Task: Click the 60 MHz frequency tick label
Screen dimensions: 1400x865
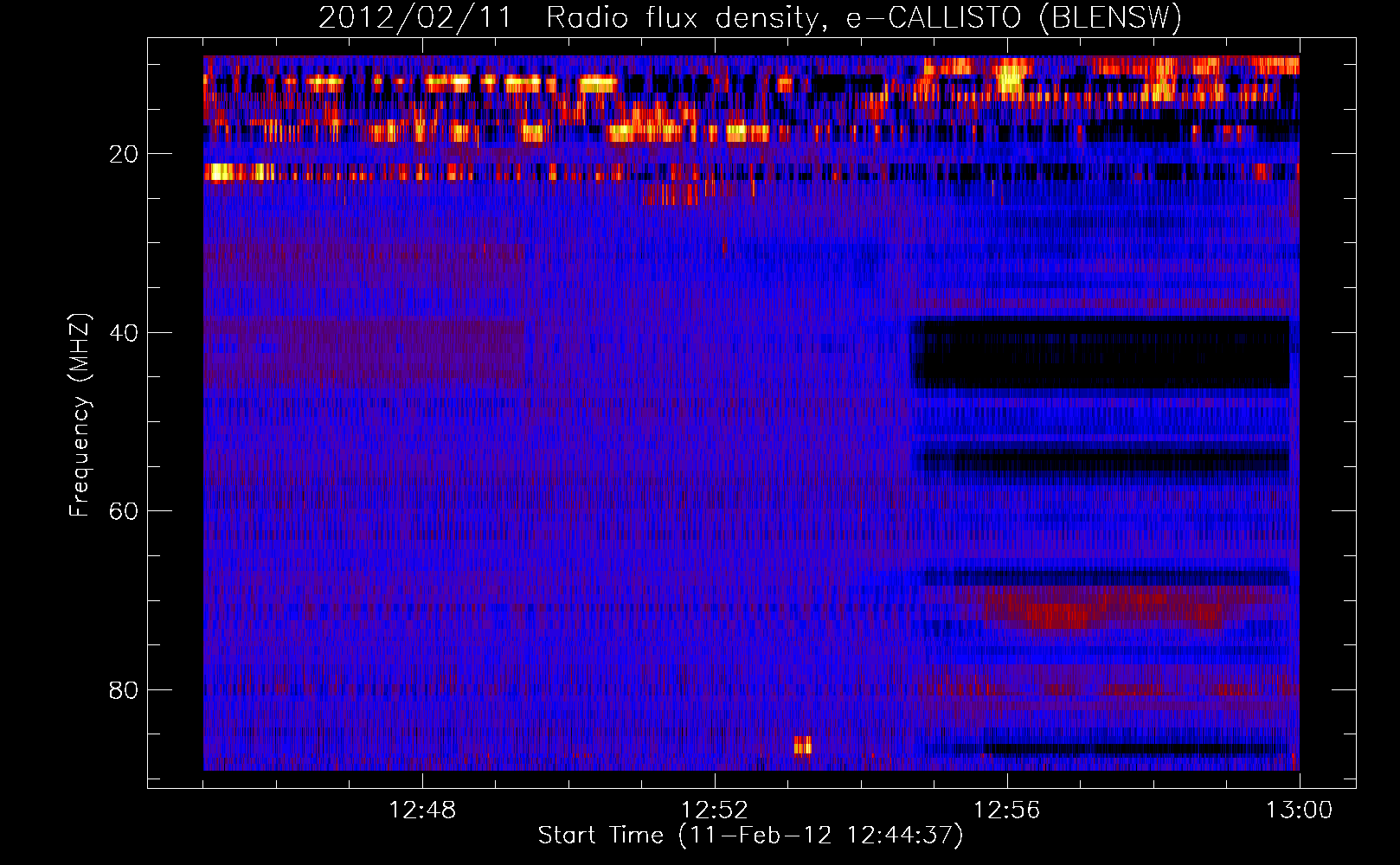Action: [x=124, y=511]
